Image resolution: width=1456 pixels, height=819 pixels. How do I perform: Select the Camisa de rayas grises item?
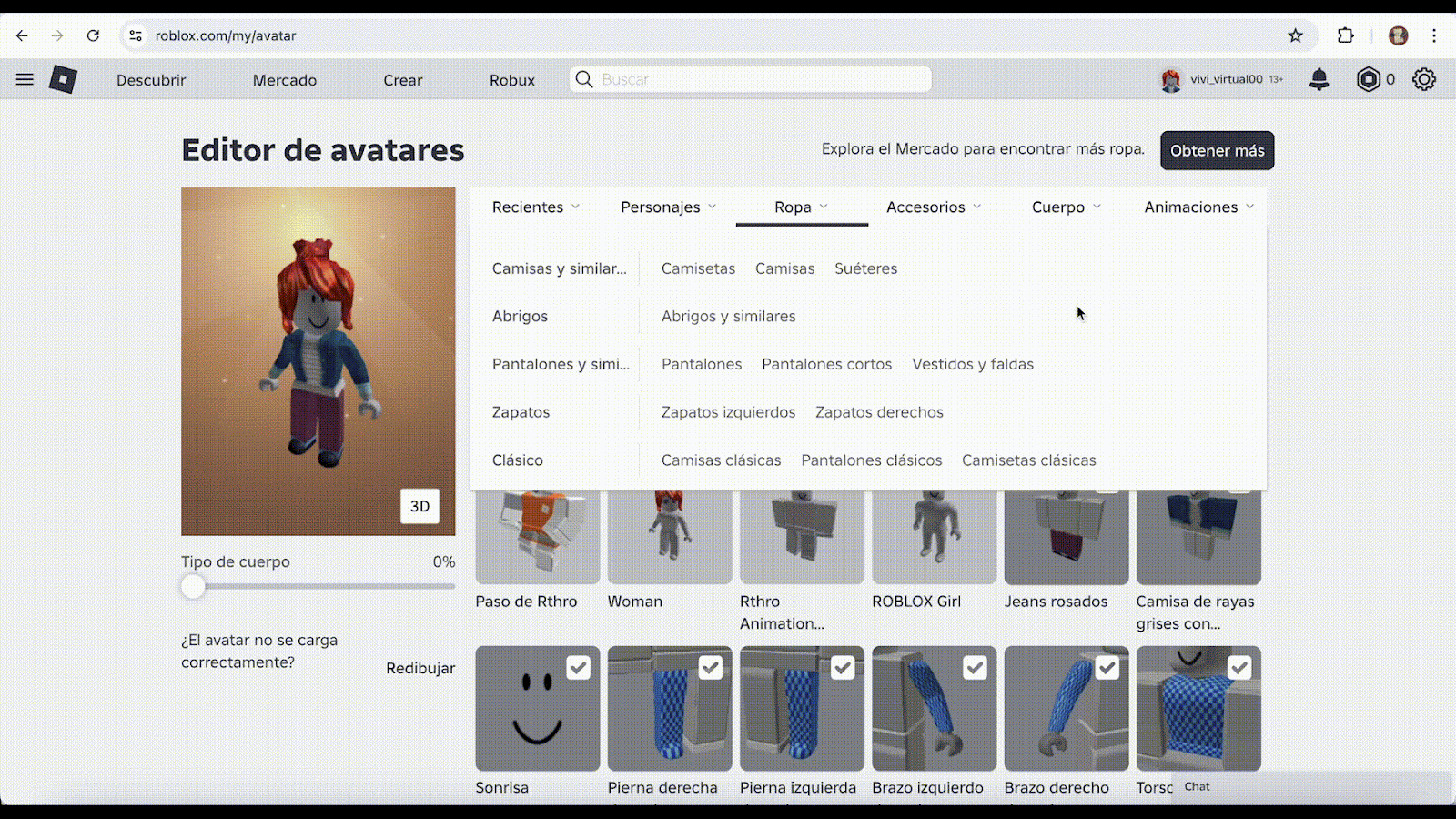[x=1198, y=537]
